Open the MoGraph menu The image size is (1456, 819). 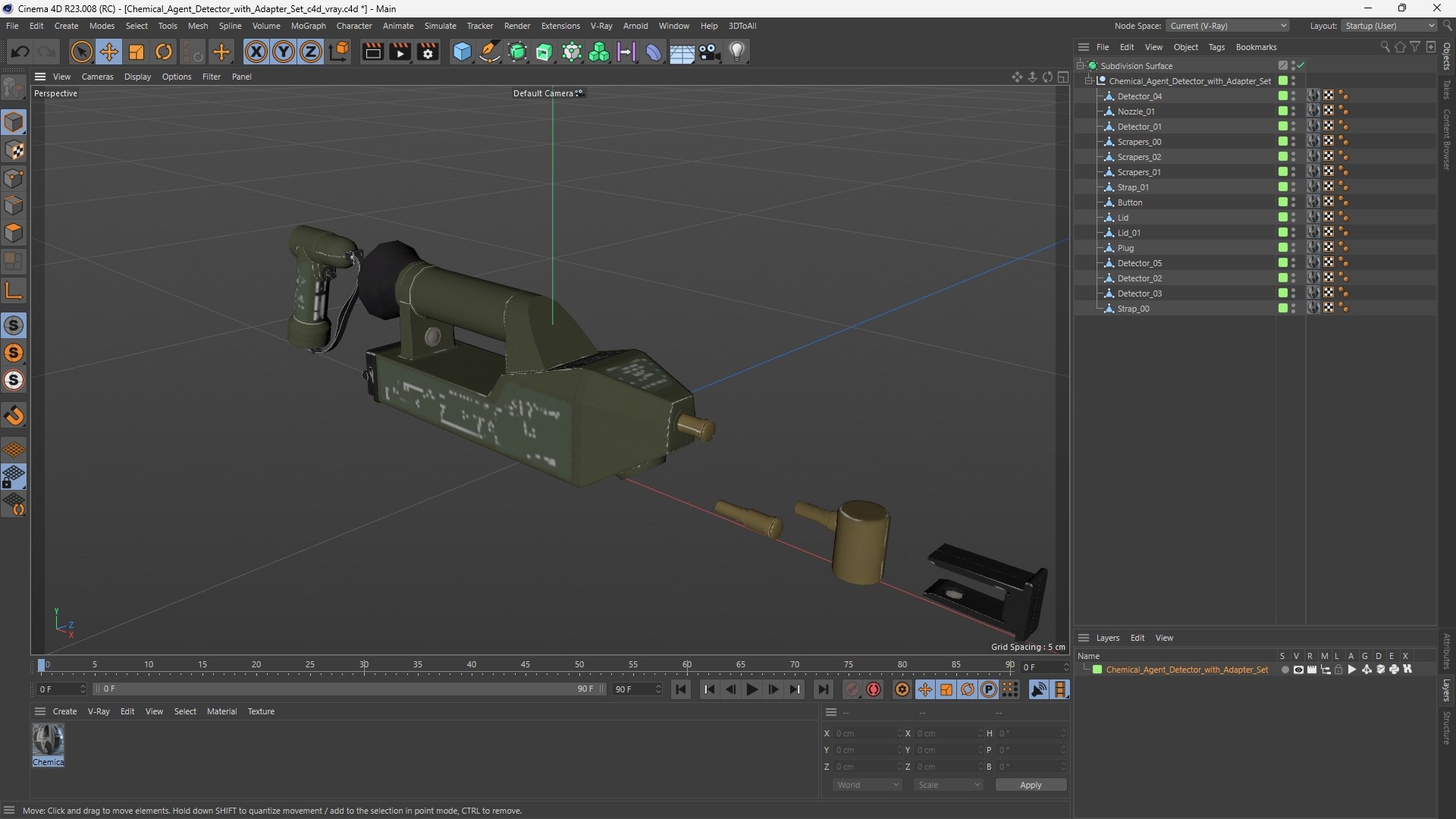pos(308,26)
